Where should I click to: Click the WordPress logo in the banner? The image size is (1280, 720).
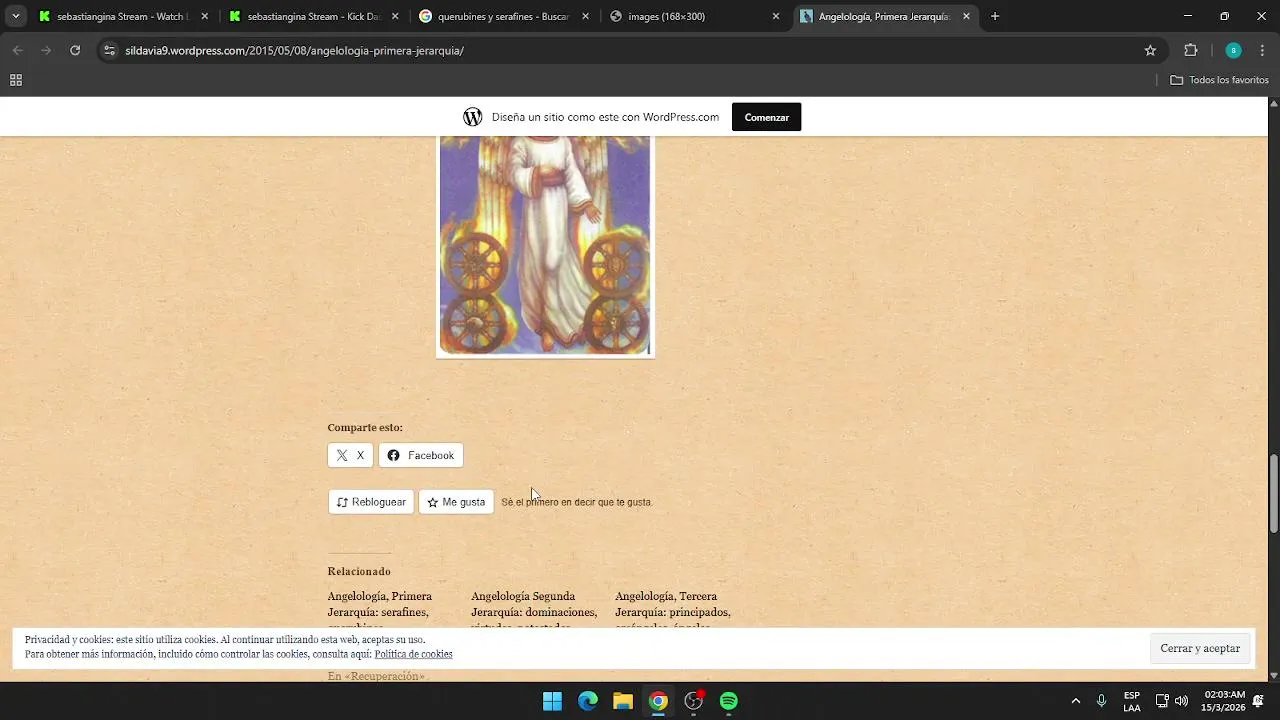[473, 117]
